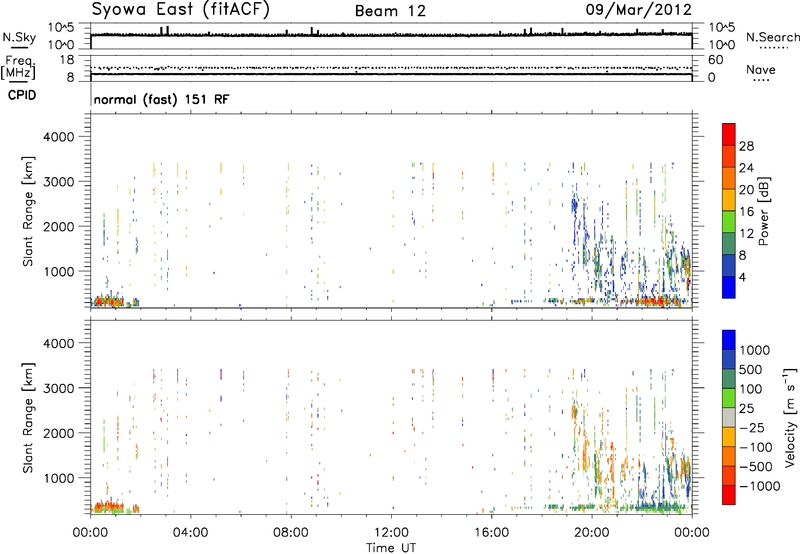The image size is (800, 554).
Task: Click the '24' label on Power colorbar
Action: (746, 168)
